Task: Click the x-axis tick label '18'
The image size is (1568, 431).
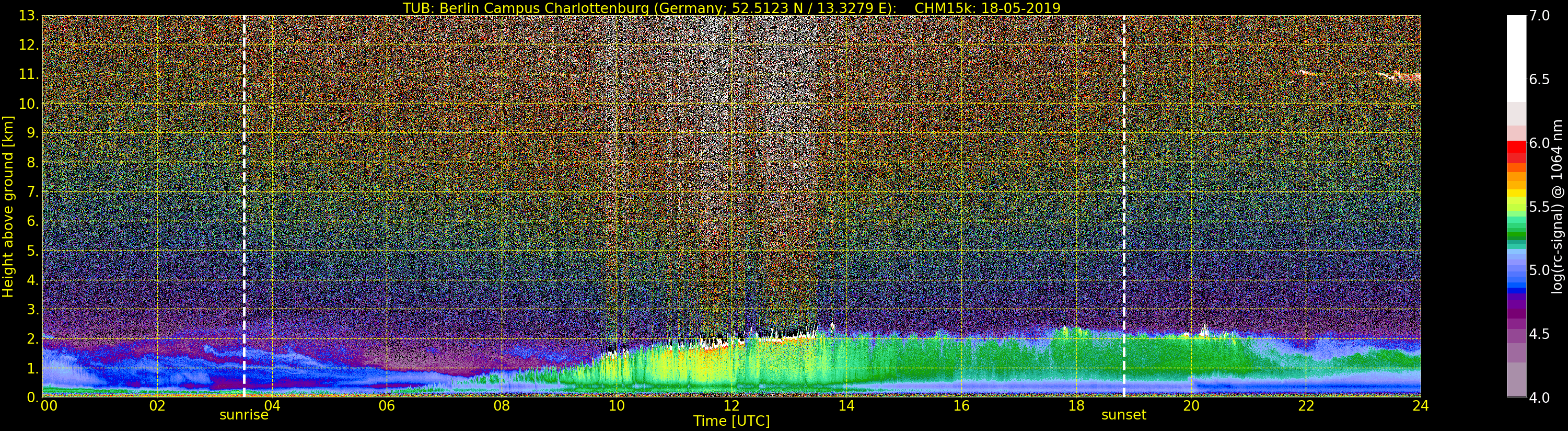Action: pos(1076,406)
